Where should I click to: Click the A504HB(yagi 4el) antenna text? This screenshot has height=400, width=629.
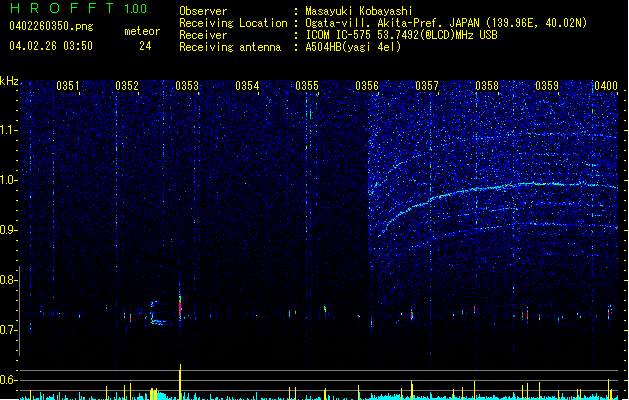coord(353,47)
